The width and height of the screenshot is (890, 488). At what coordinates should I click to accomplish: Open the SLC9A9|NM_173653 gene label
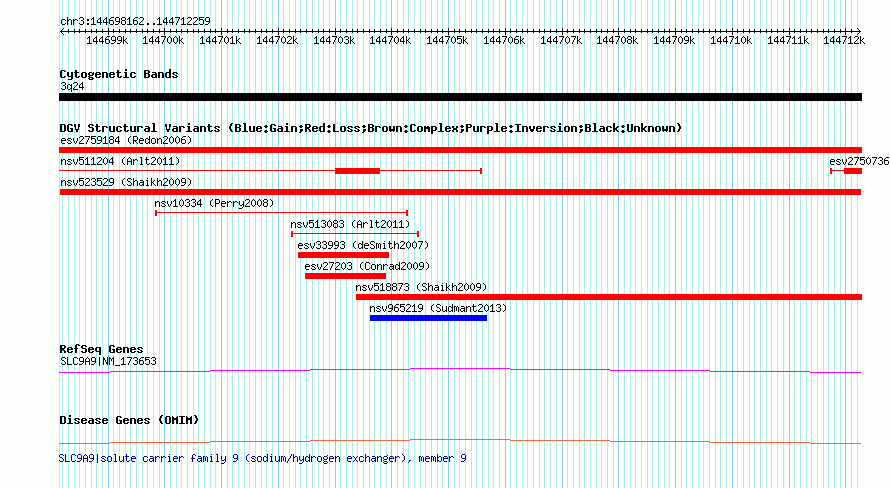click(108, 361)
